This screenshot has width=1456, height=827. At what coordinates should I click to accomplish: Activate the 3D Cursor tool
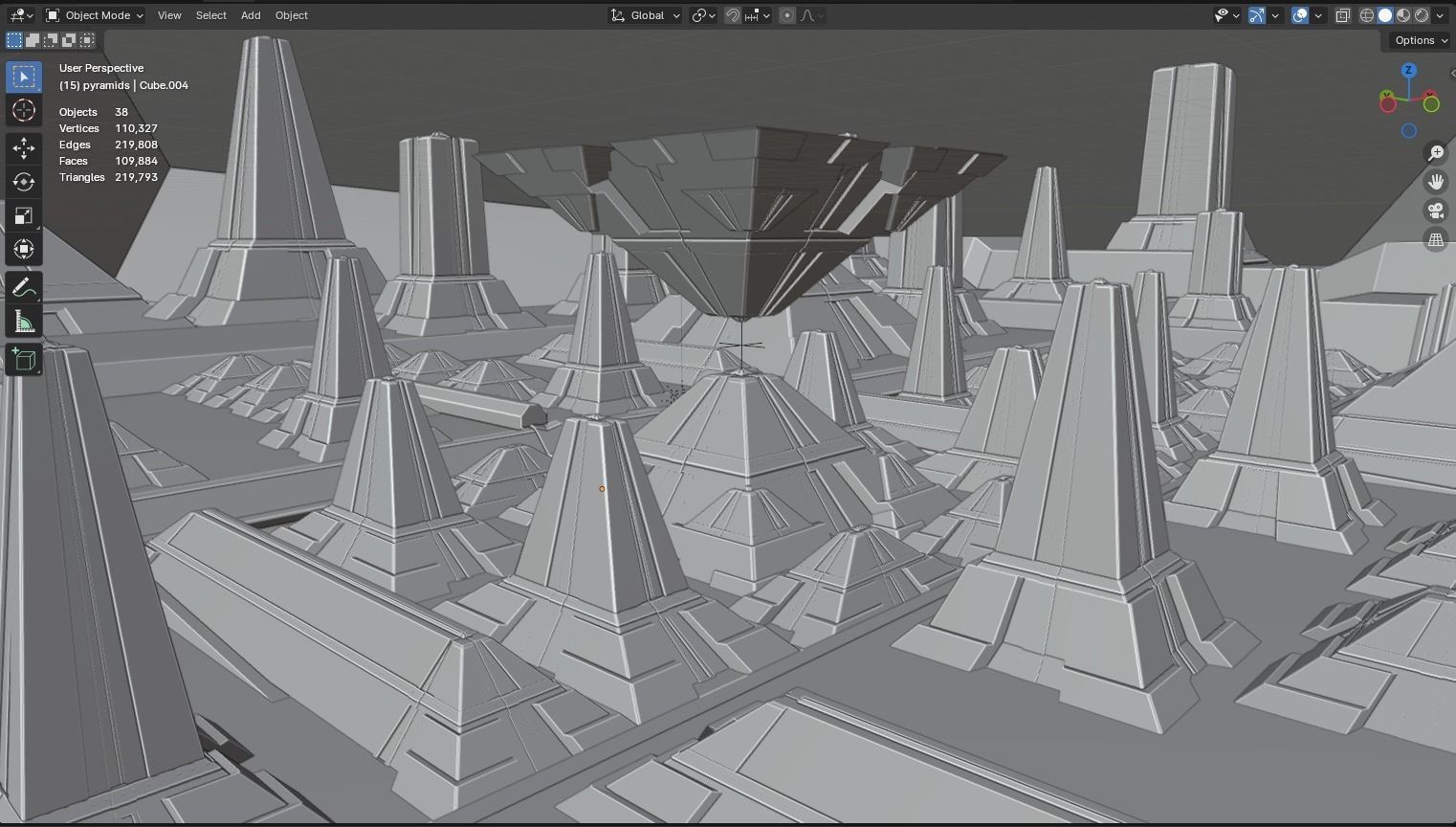click(x=24, y=110)
